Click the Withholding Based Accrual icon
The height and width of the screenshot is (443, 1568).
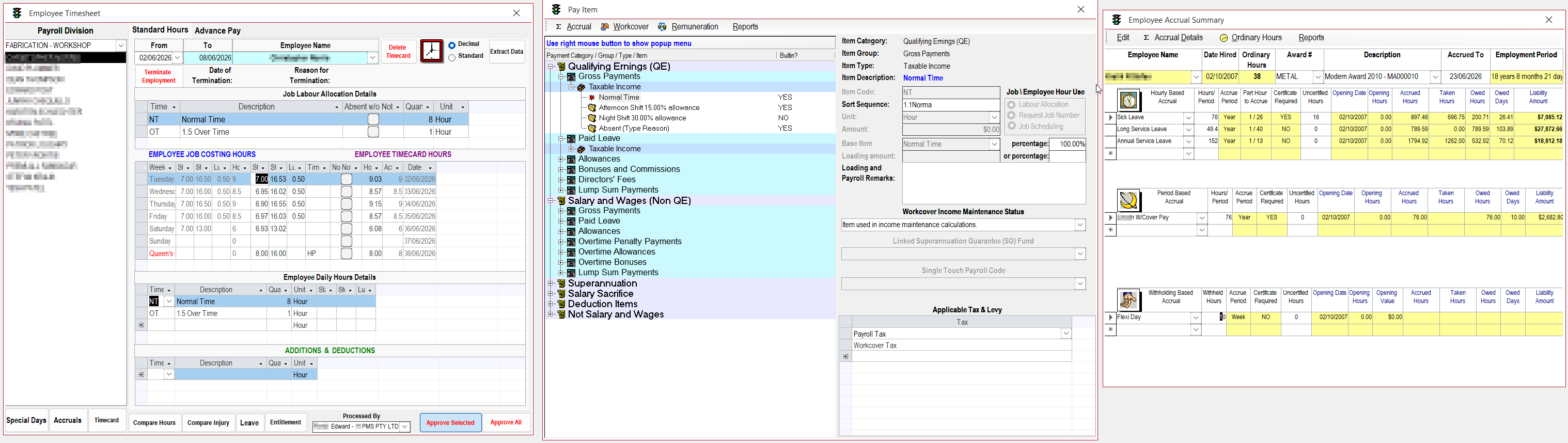(x=1128, y=299)
